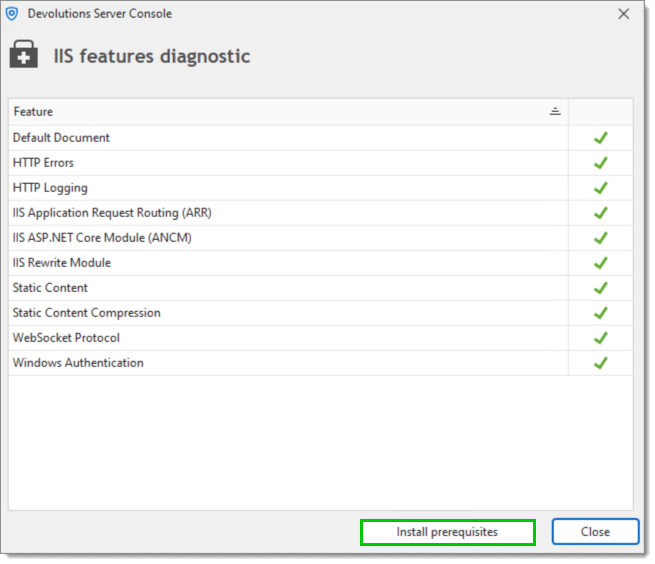Select the HTTP Logging row
The image size is (655, 564).
(320, 188)
